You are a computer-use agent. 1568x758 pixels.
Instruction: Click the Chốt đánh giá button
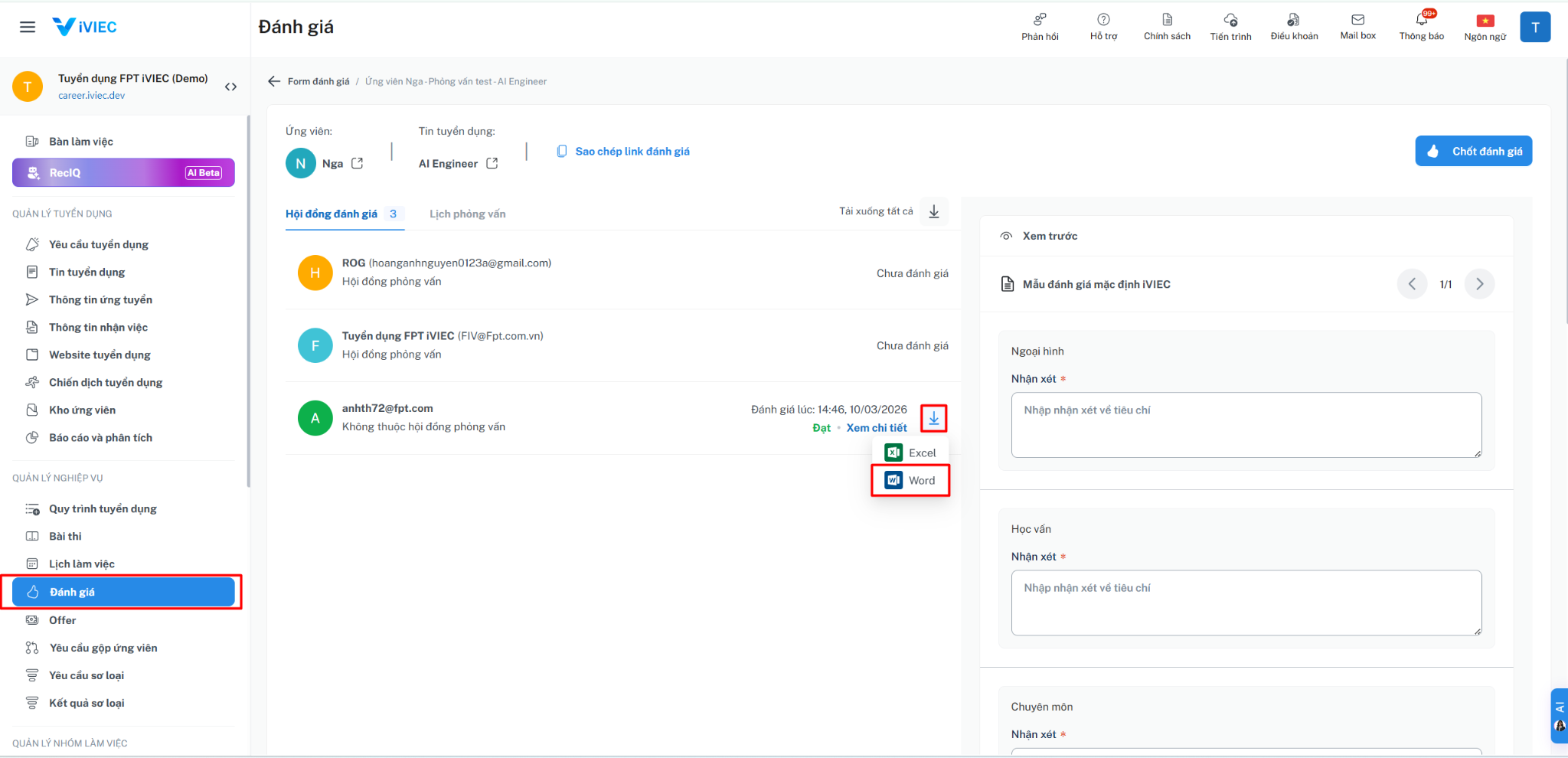point(1473,151)
